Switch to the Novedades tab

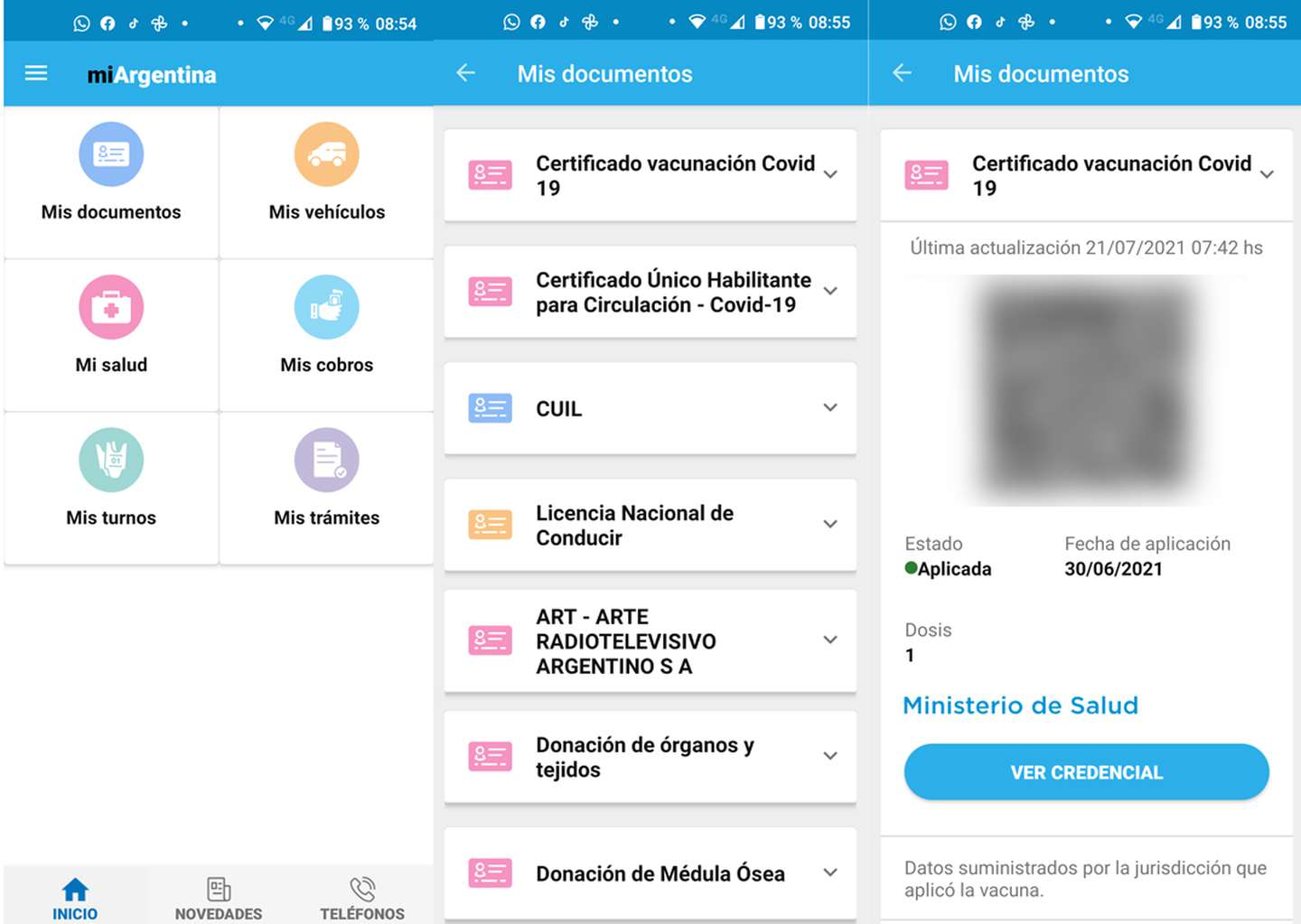click(219, 898)
